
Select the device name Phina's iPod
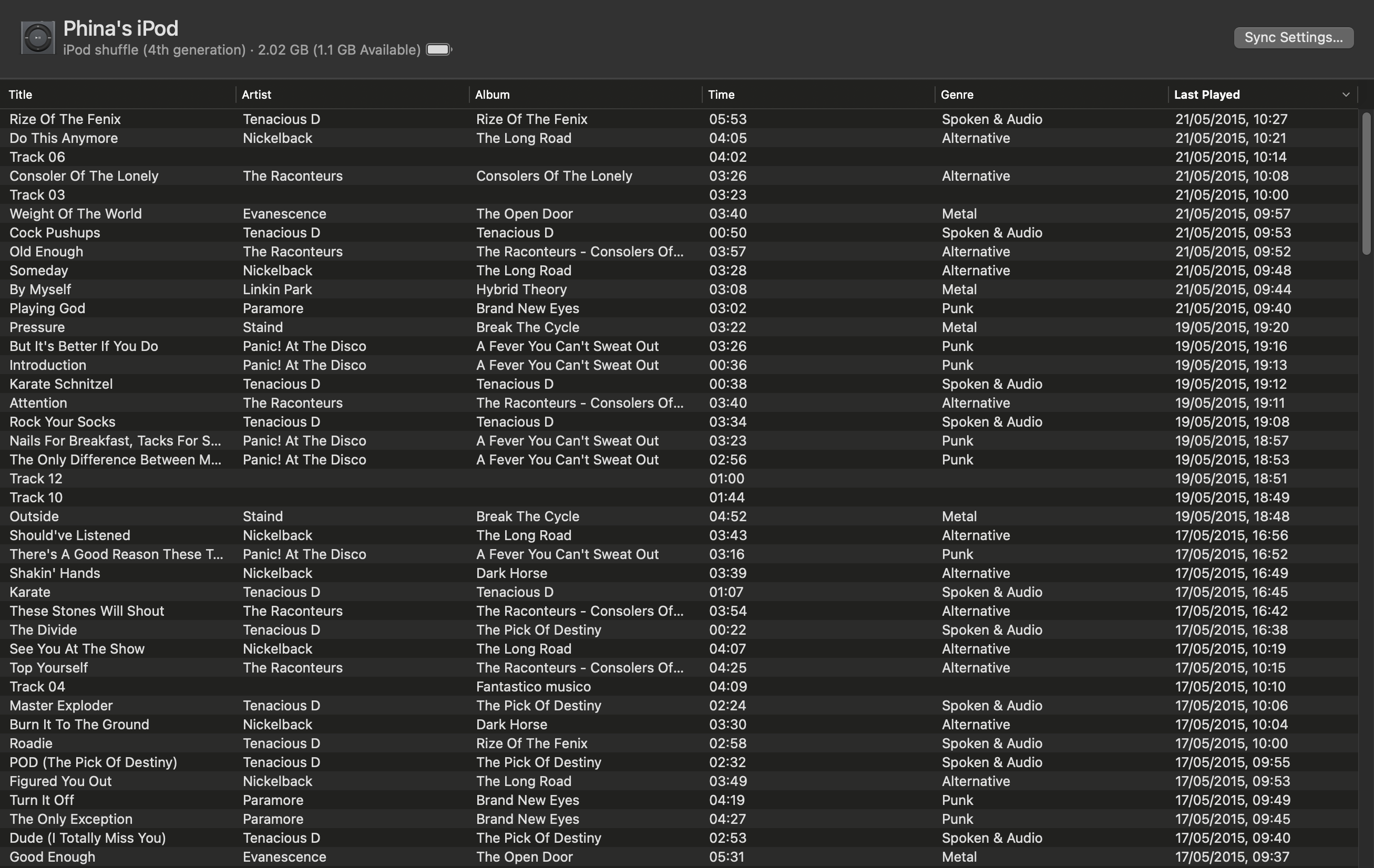click(x=120, y=28)
